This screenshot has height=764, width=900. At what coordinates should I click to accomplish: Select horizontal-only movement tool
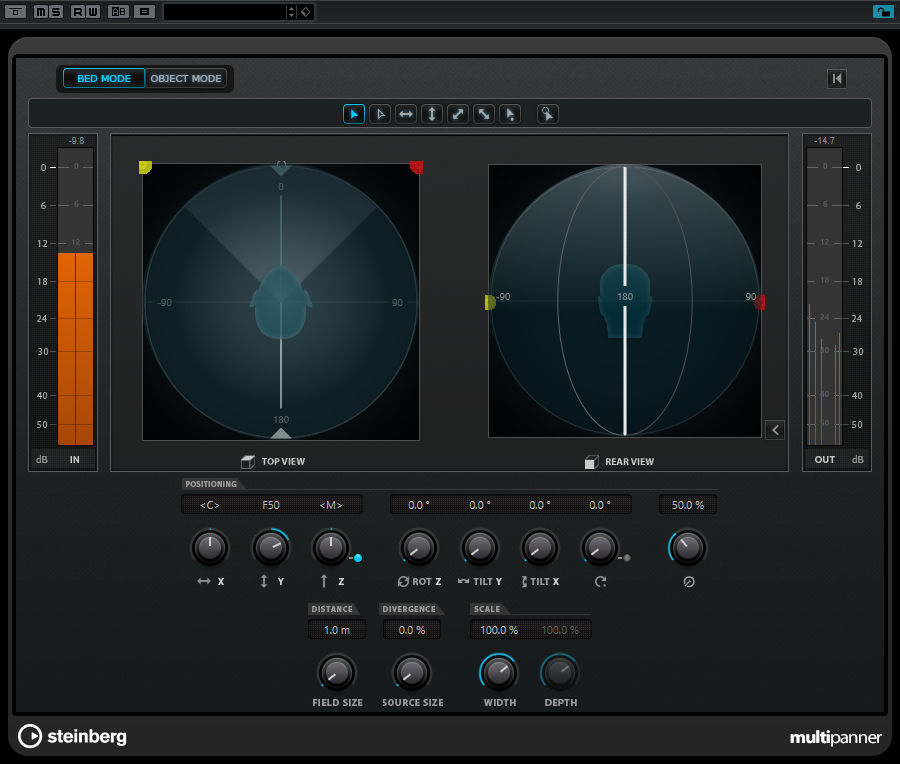(406, 114)
